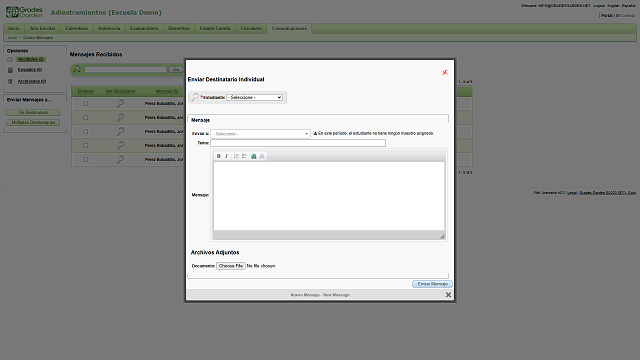
Task: Click the student search magnifier icon
Action: pyautogui.click(x=195, y=97)
